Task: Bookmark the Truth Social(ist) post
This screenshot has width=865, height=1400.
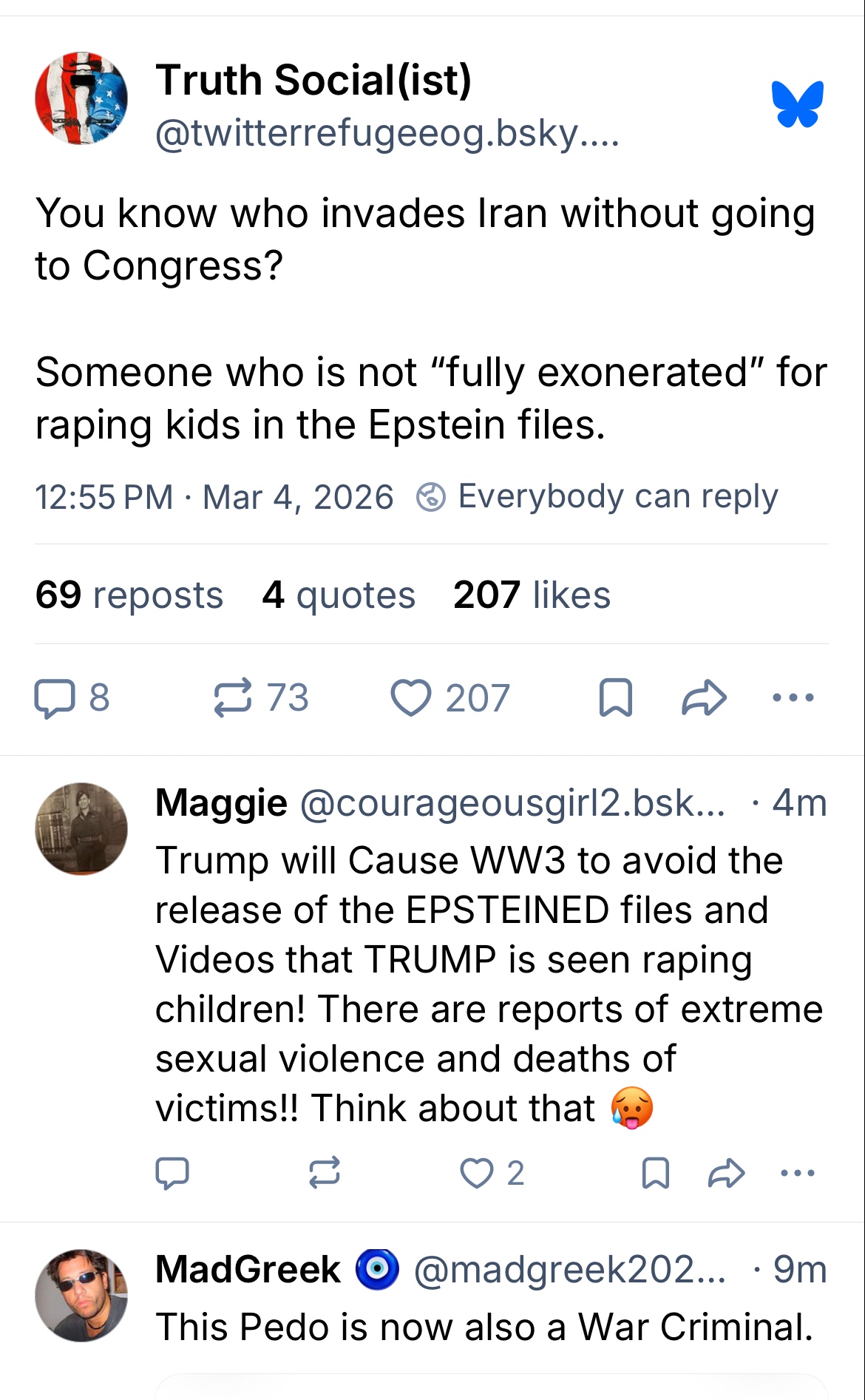Action: pyautogui.click(x=615, y=698)
